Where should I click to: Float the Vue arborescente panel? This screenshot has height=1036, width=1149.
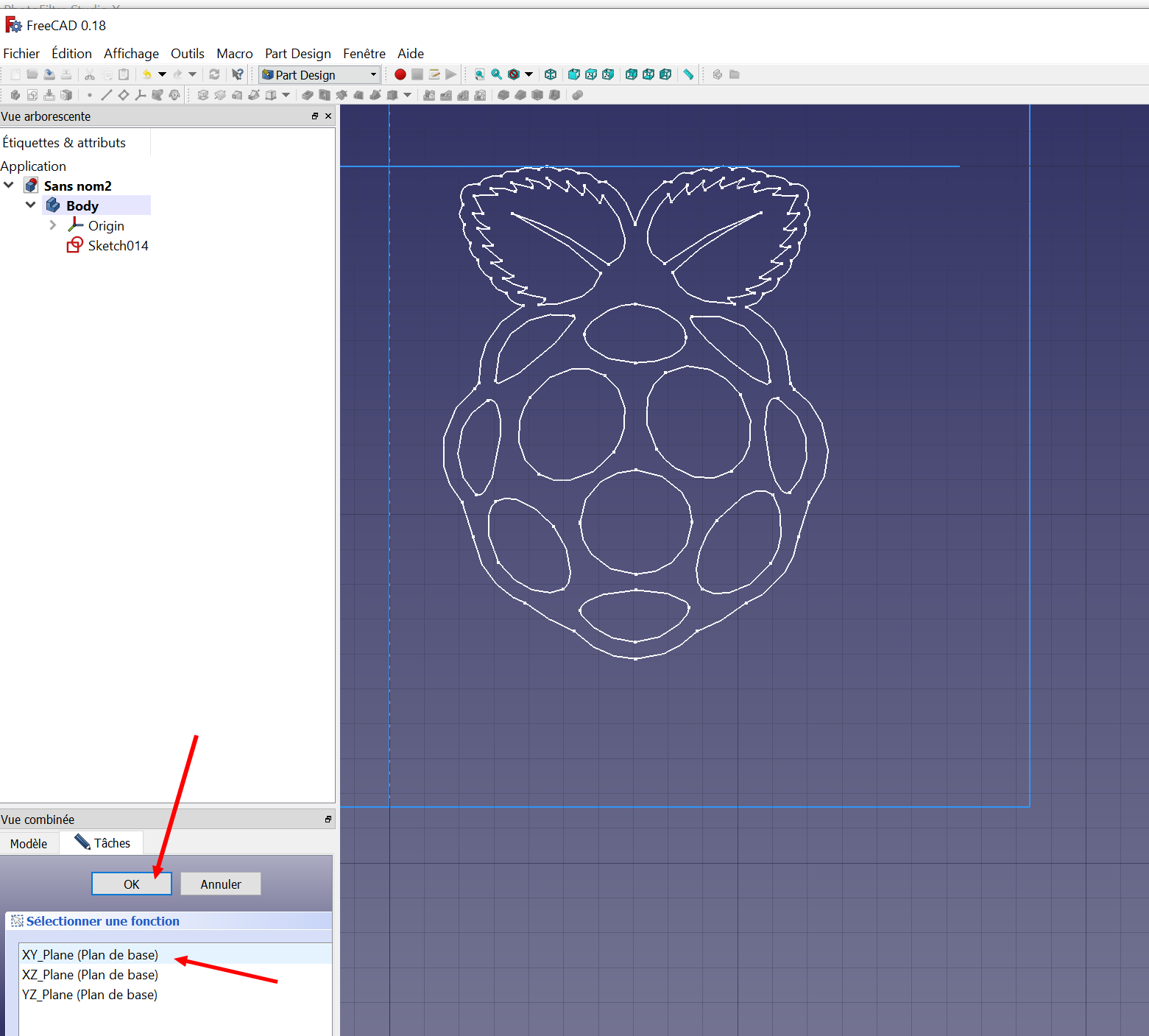click(x=315, y=116)
